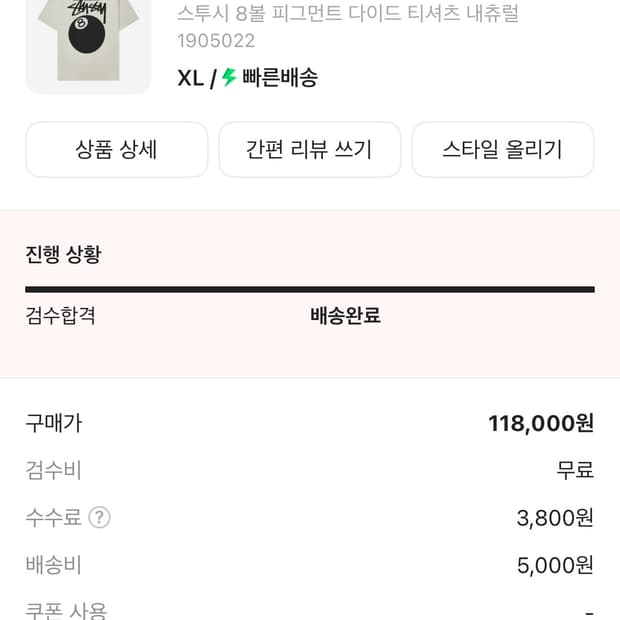Click the 118,000원 purchase price amount
620x620 pixels.
(x=540, y=423)
